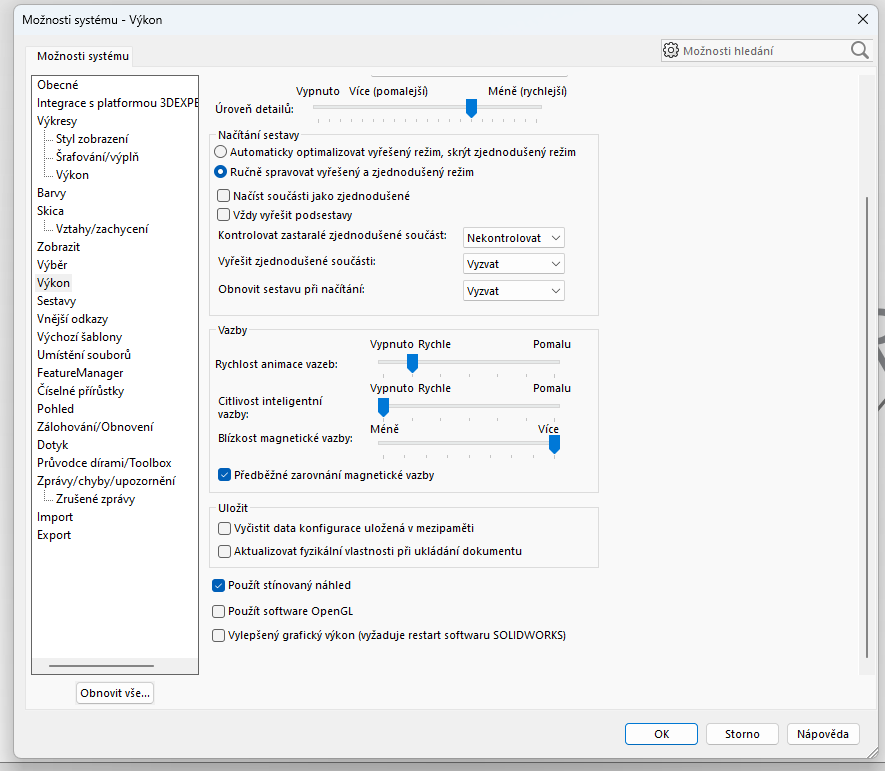The height and width of the screenshot is (771, 885).
Task: Open Vyřešit zjednodušené součásti dropdown
Action: (x=514, y=264)
